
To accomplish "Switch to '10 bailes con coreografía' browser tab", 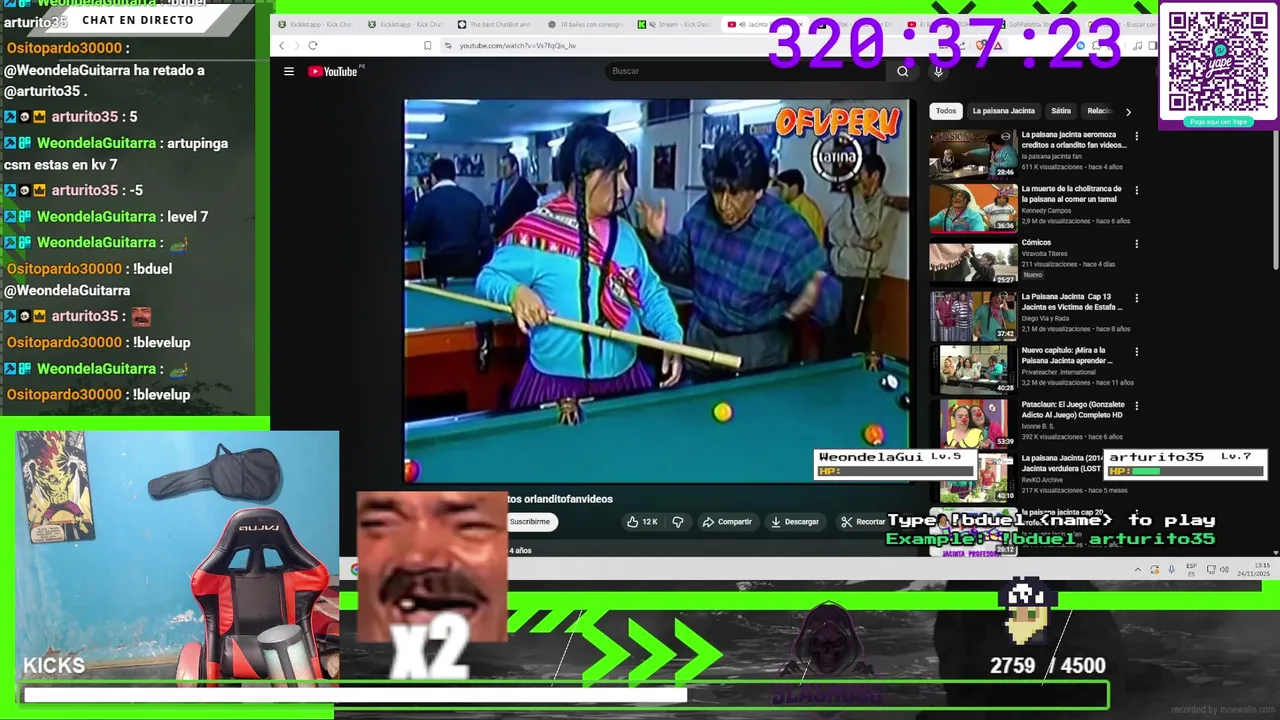I will pos(587,24).
